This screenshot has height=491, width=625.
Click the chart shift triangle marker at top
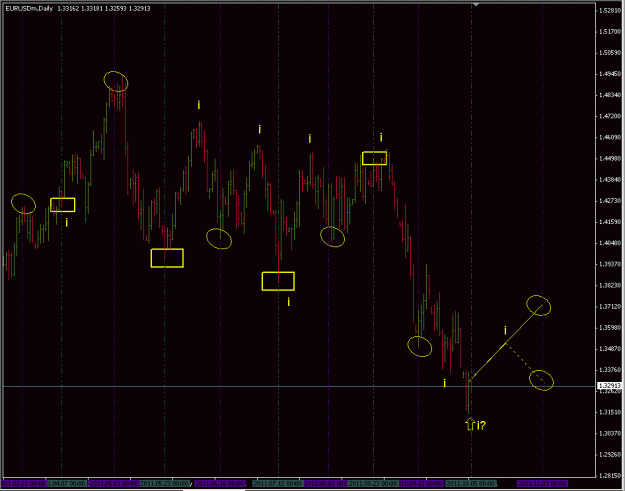pyautogui.click(x=476, y=4)
